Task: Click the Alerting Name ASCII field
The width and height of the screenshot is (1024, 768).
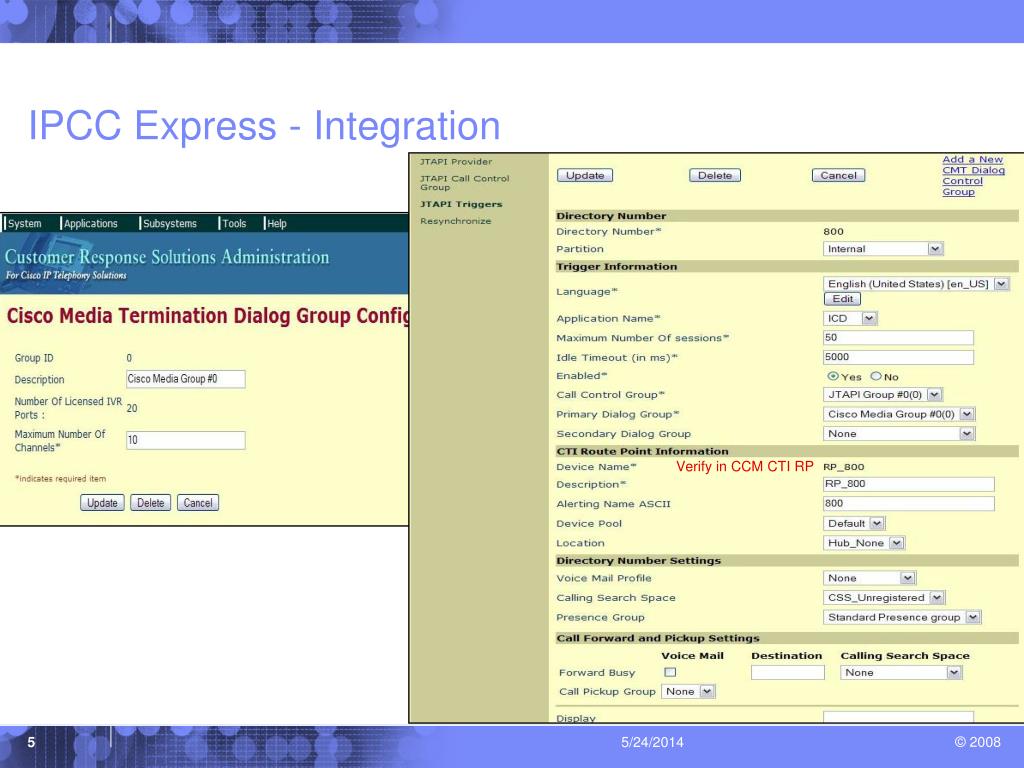Action: pyautogui.click(x=909, y=504)
